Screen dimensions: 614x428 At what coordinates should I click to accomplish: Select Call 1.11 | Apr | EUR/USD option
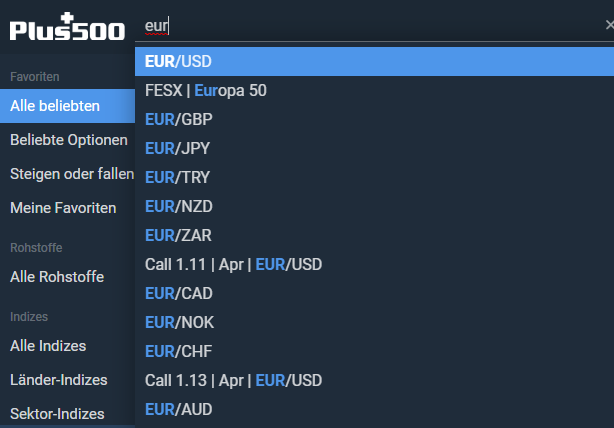coord(374,264)
